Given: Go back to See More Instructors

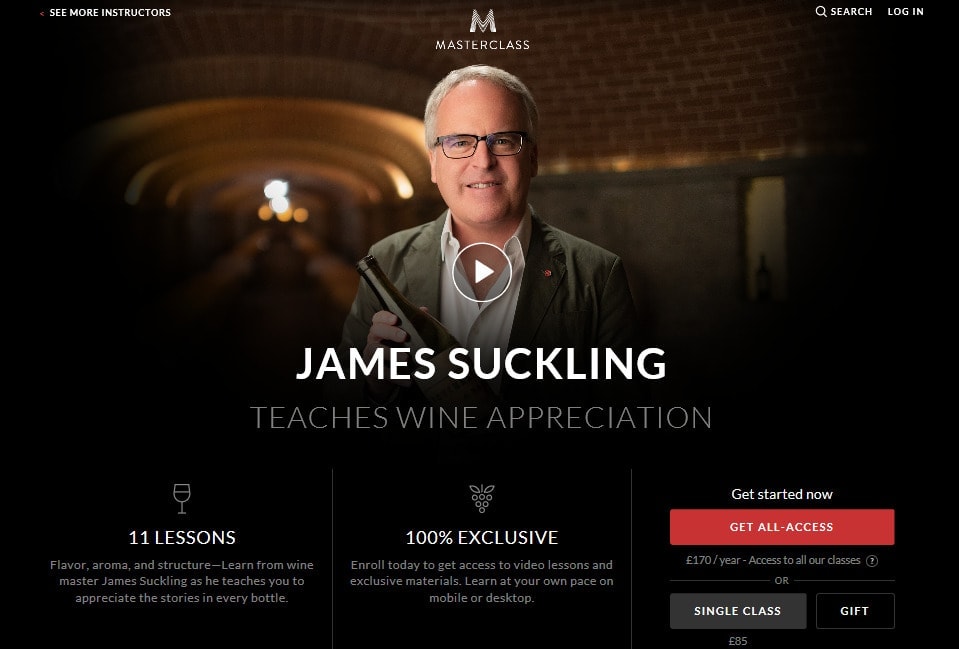Looking at the screenshot, I should [x=109, y=12].
